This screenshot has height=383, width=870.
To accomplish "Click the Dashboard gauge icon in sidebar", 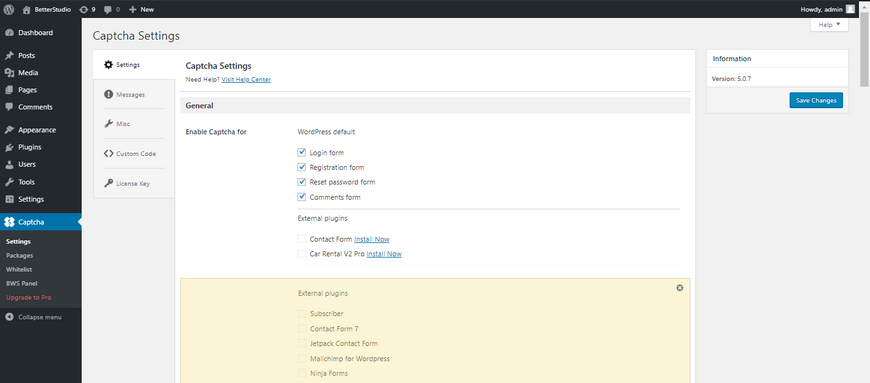I will pos(9,33).
